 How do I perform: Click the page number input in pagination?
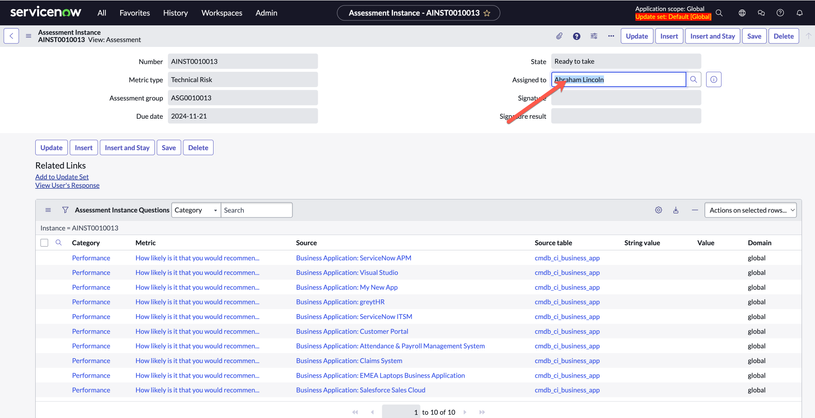click(401, 412)
